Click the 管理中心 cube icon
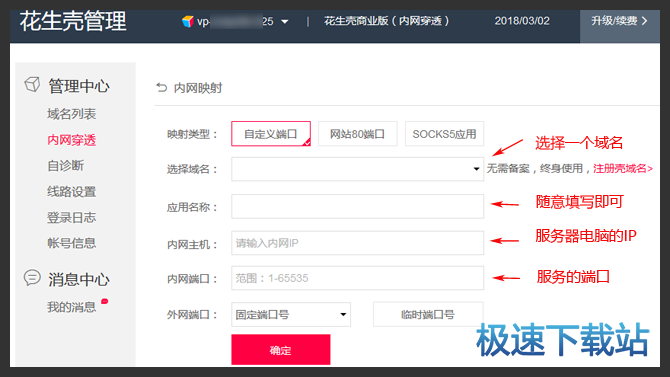Viewport: 670px width, 377px height. coord(32,85)
